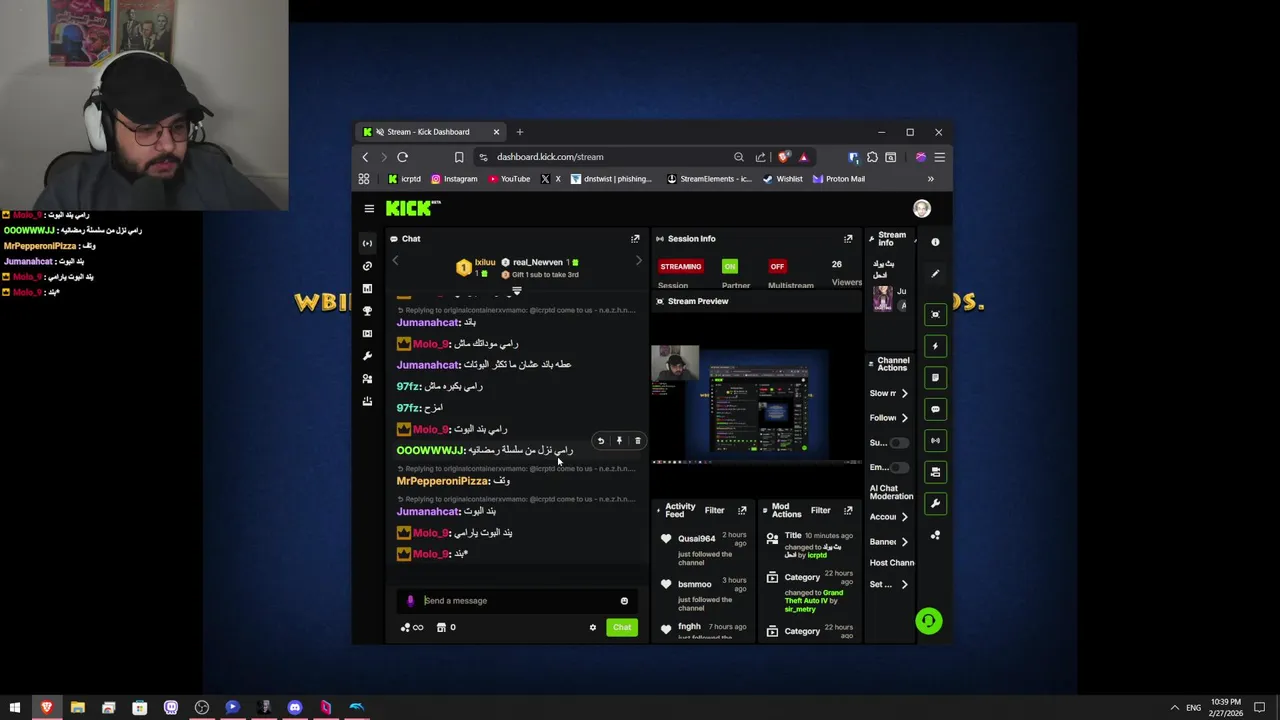The image size is (1280, 720).
Task: Open the StreamElements bookmark
Action: pyautogui.click(x=708, y=179)
